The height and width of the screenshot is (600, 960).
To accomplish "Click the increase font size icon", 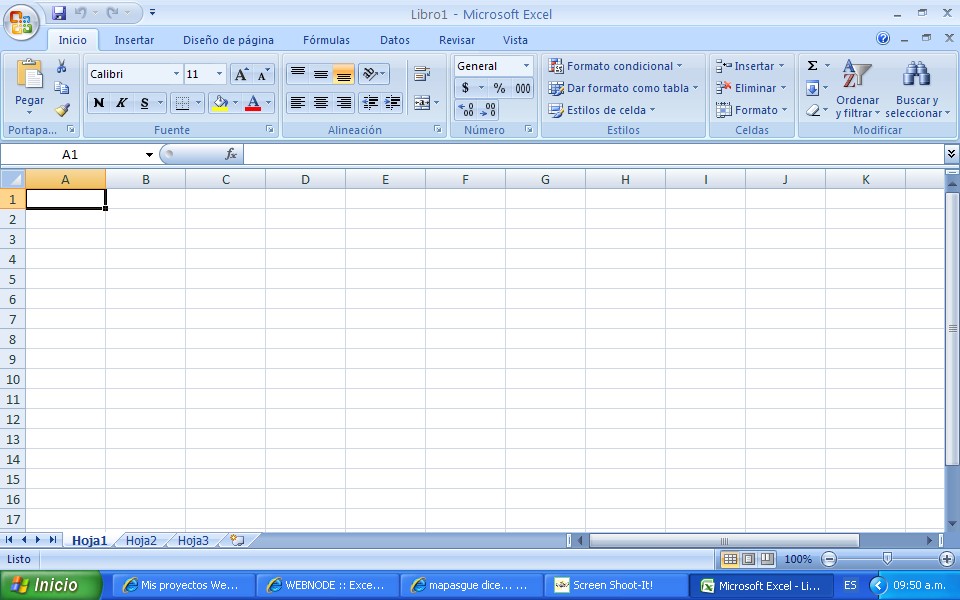I will tap(241, 74).
